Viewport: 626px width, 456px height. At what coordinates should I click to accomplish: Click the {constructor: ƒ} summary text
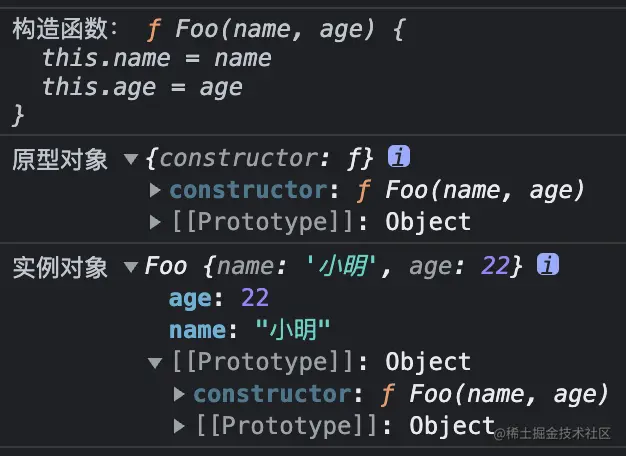pos(259,159)
